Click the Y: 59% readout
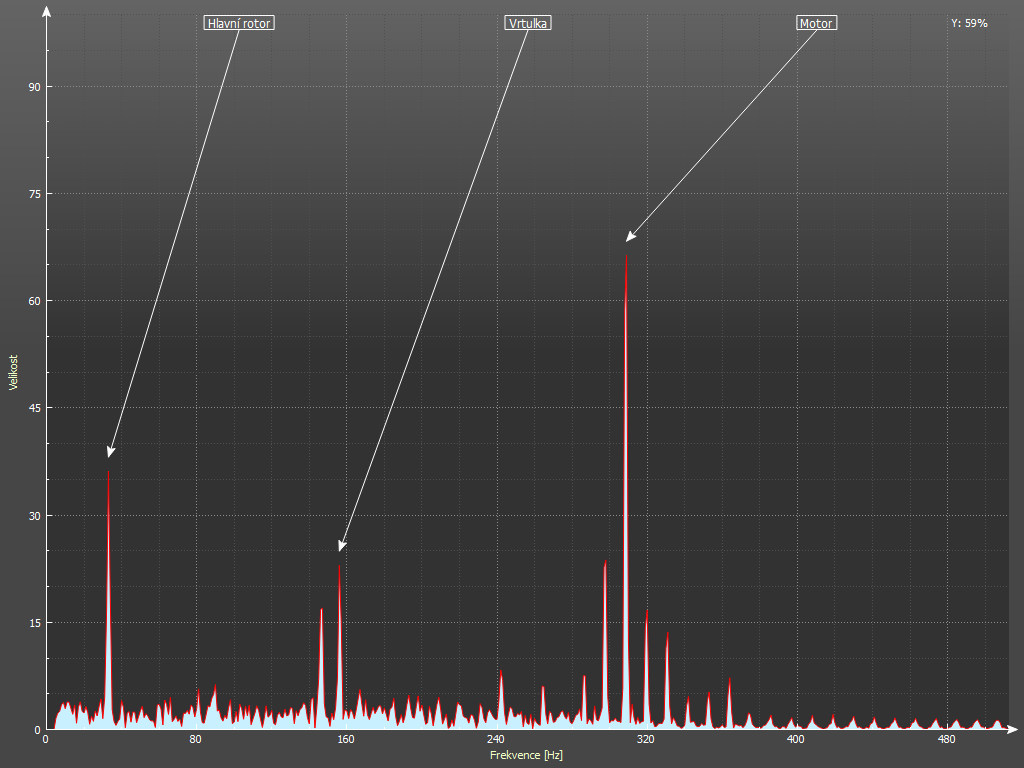Viewport: 1024px width, 768px height. coord(969,23)
